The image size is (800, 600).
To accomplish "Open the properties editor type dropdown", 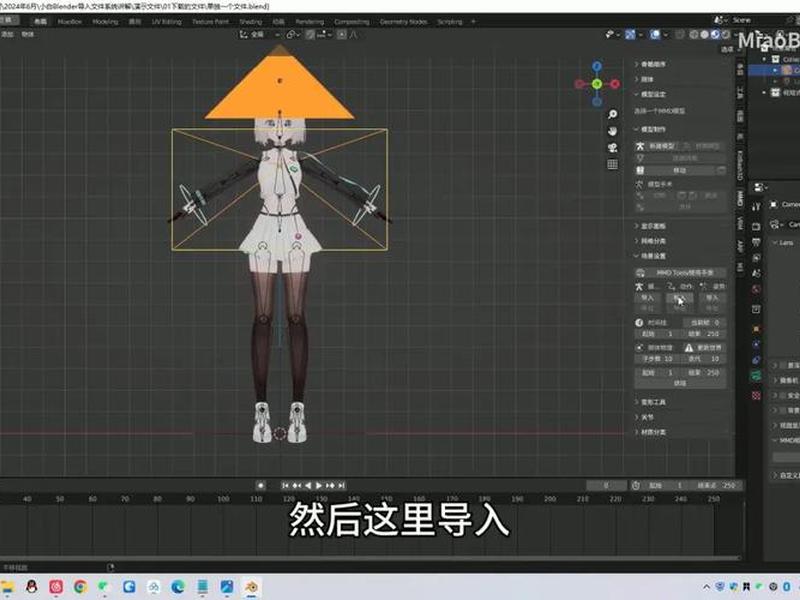I will (761, 187).
